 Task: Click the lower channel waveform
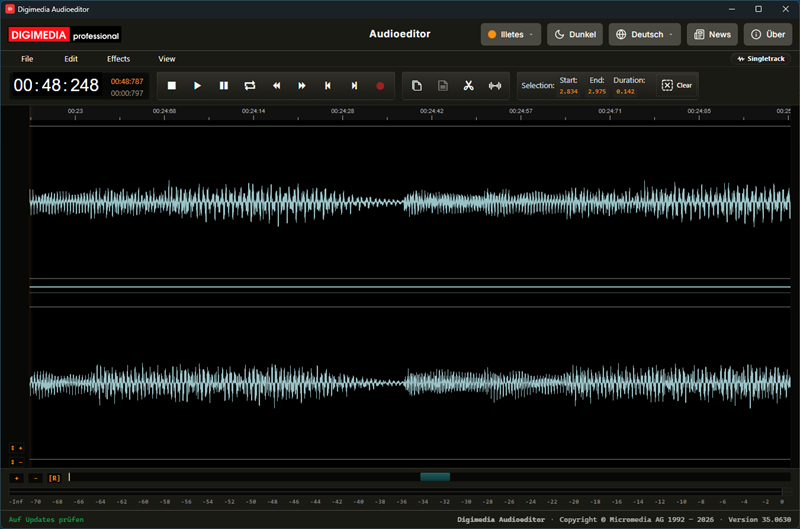(410, 383)
